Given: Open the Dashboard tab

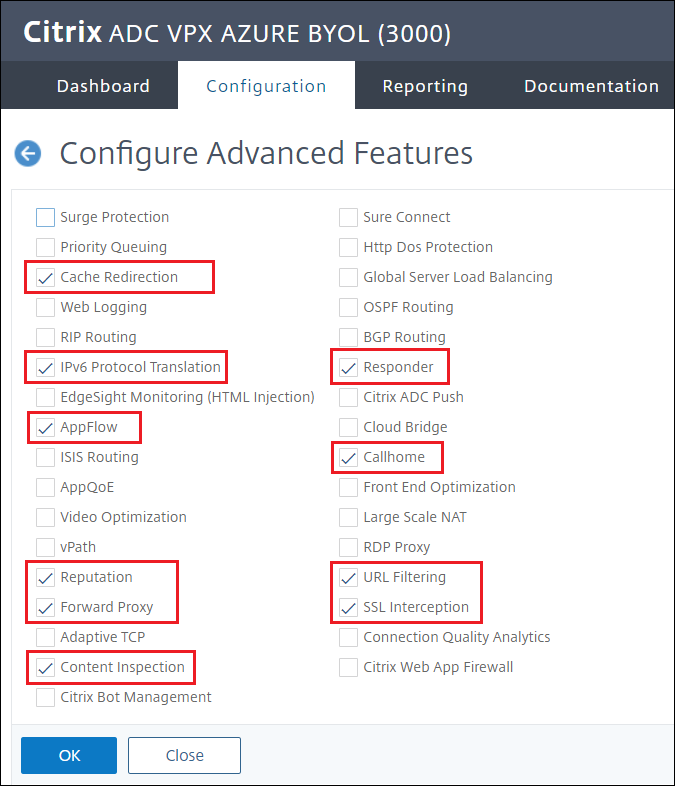Looking at the screenshot, I should [103, 86].
